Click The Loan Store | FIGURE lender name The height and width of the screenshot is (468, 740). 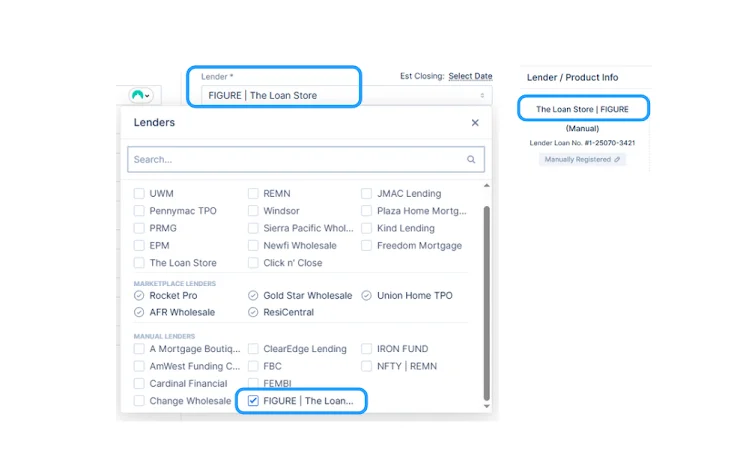pyautogui.click(x=582, y=109)
